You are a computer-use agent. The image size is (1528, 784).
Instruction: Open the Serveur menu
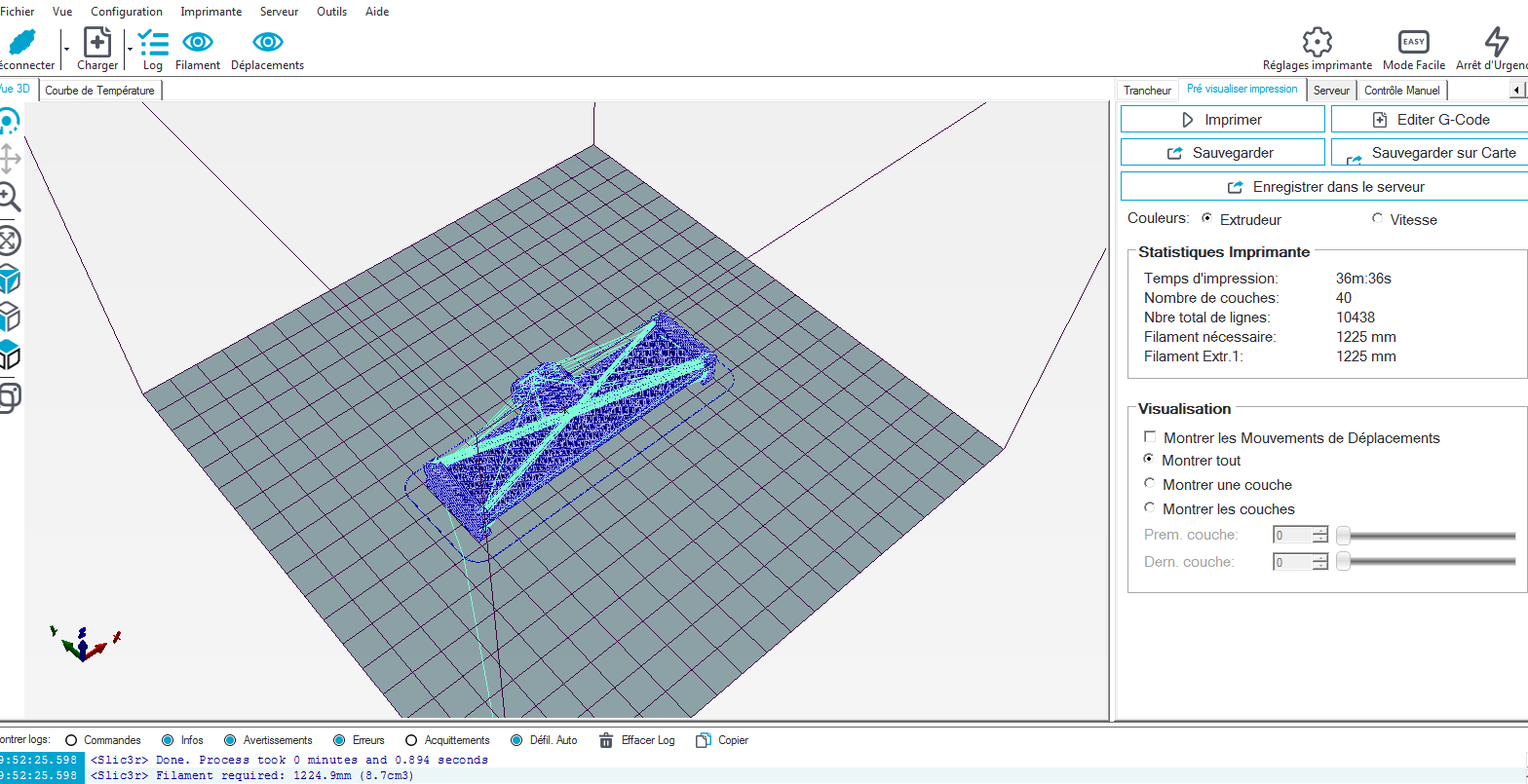(x=280, y=12)
